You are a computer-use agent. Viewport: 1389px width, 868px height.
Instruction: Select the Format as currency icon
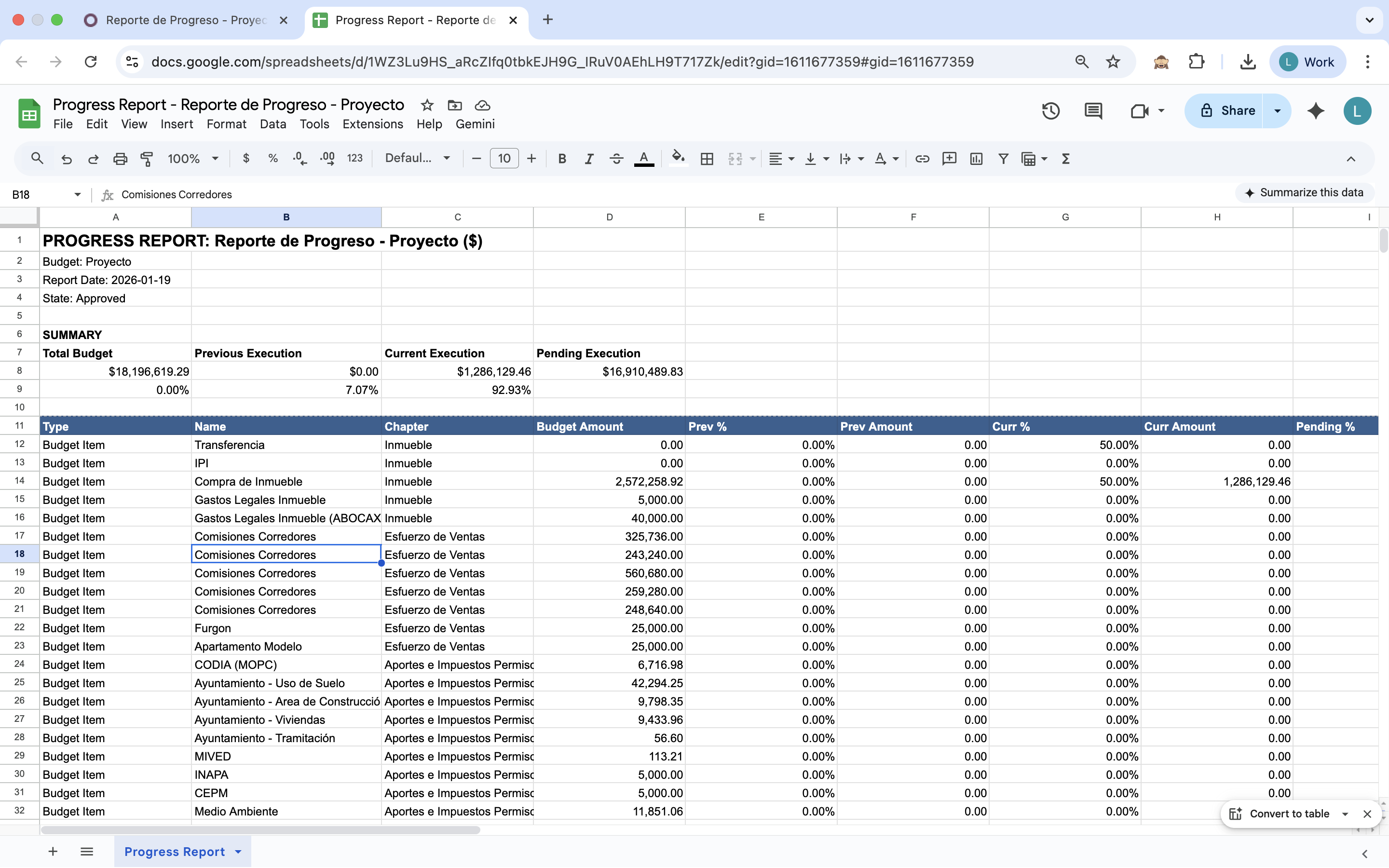246,159
